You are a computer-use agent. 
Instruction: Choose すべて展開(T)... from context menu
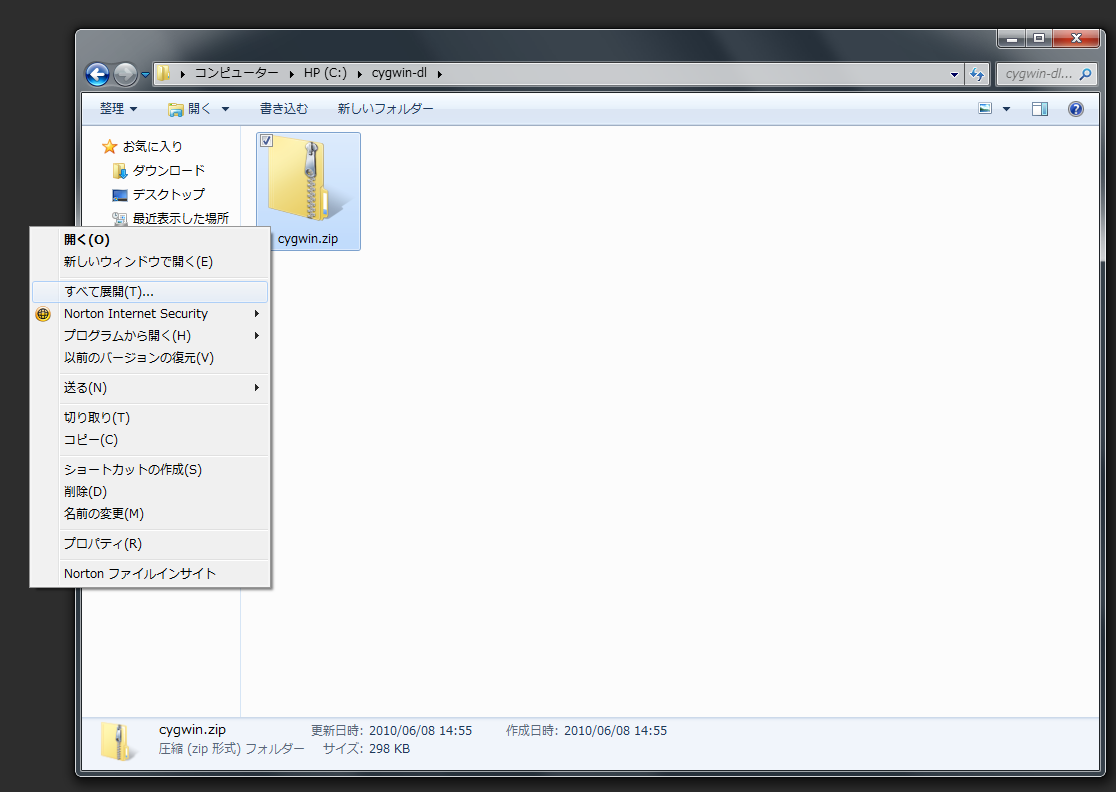108,292
